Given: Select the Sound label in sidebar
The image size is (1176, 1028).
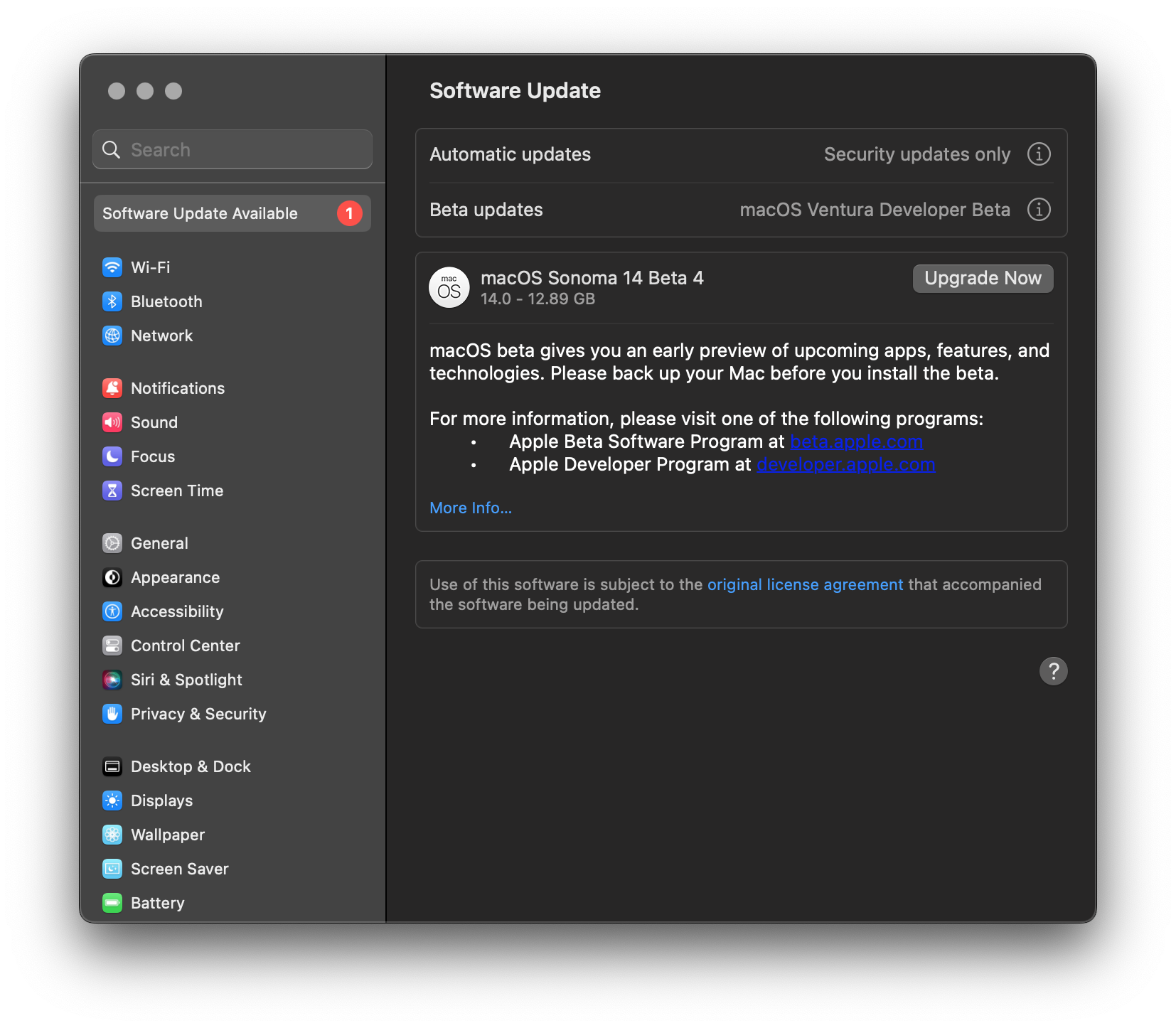Looking at the screenshot, I should [x=154, y=422].
